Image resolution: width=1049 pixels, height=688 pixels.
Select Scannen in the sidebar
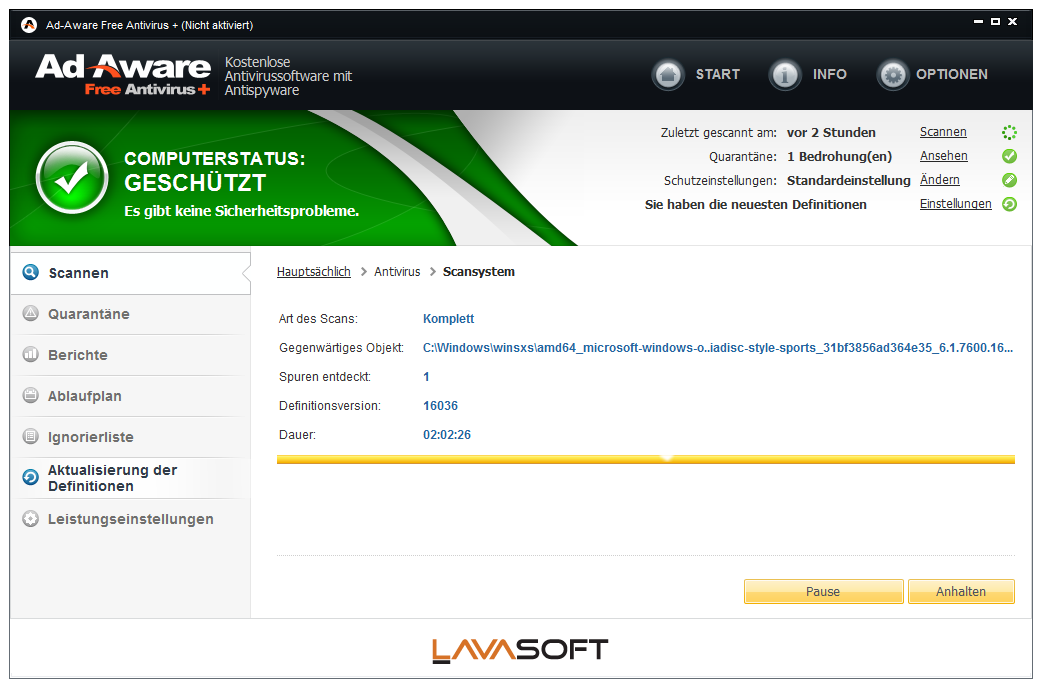click(x=78, y=273)
